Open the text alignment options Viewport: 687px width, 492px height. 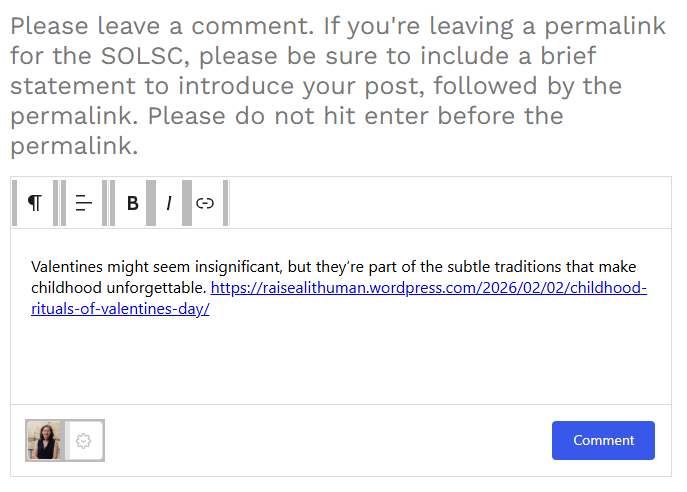click(83, 203)
